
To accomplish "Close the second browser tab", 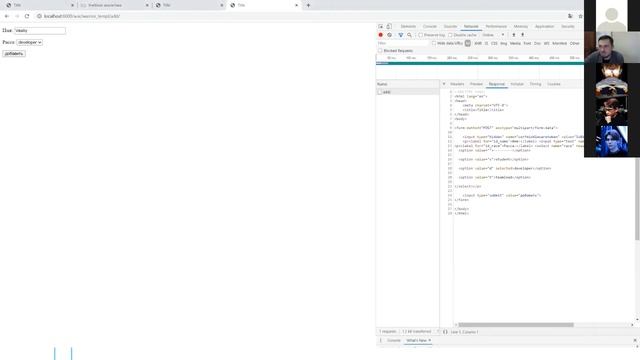I will [147, 5].
